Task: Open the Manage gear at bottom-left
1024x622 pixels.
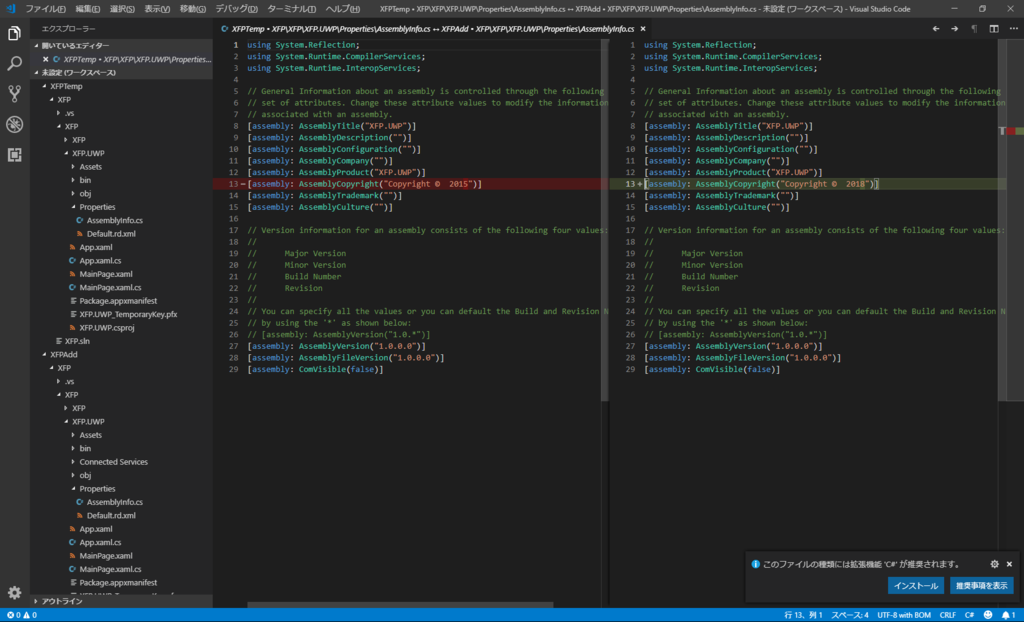Action: (14, 593)
